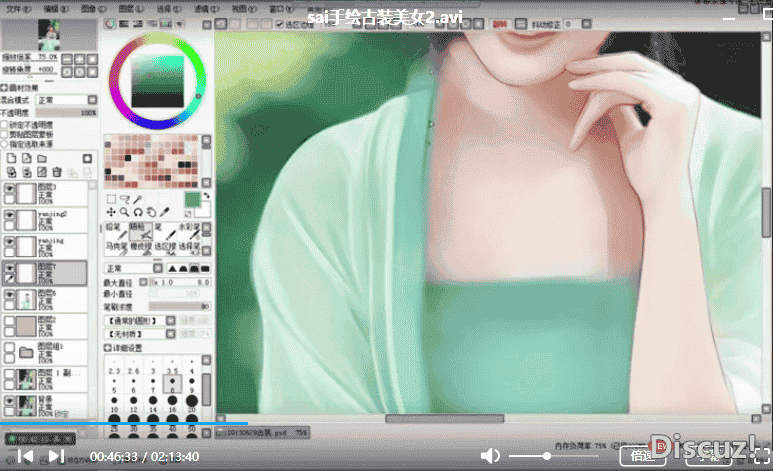This screenshot has width=773, height=471.
Task: Open the 文件 menu
Action: pos(18,8)
